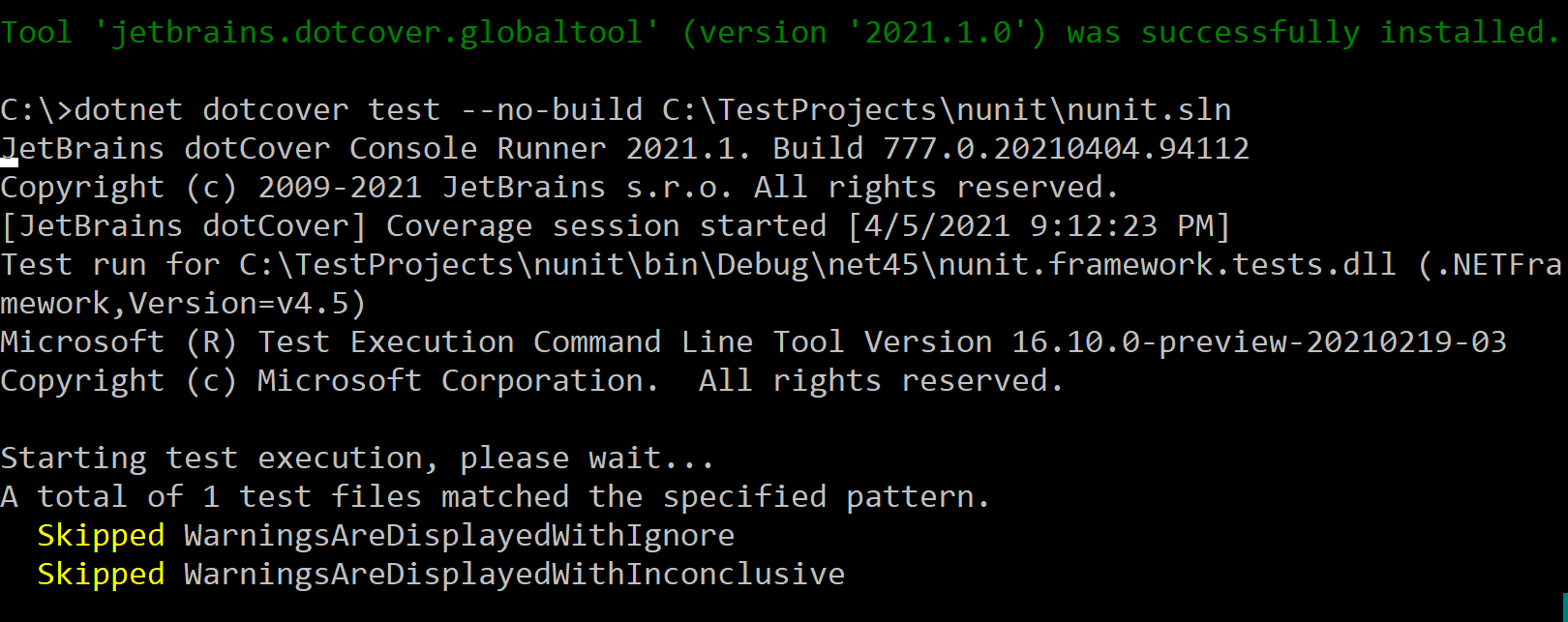The width and height of the screenshot is (1568, 622).
Task: Click the 4/5/2021 9:12:23 PM timestamp
Action: [1039, 225]
